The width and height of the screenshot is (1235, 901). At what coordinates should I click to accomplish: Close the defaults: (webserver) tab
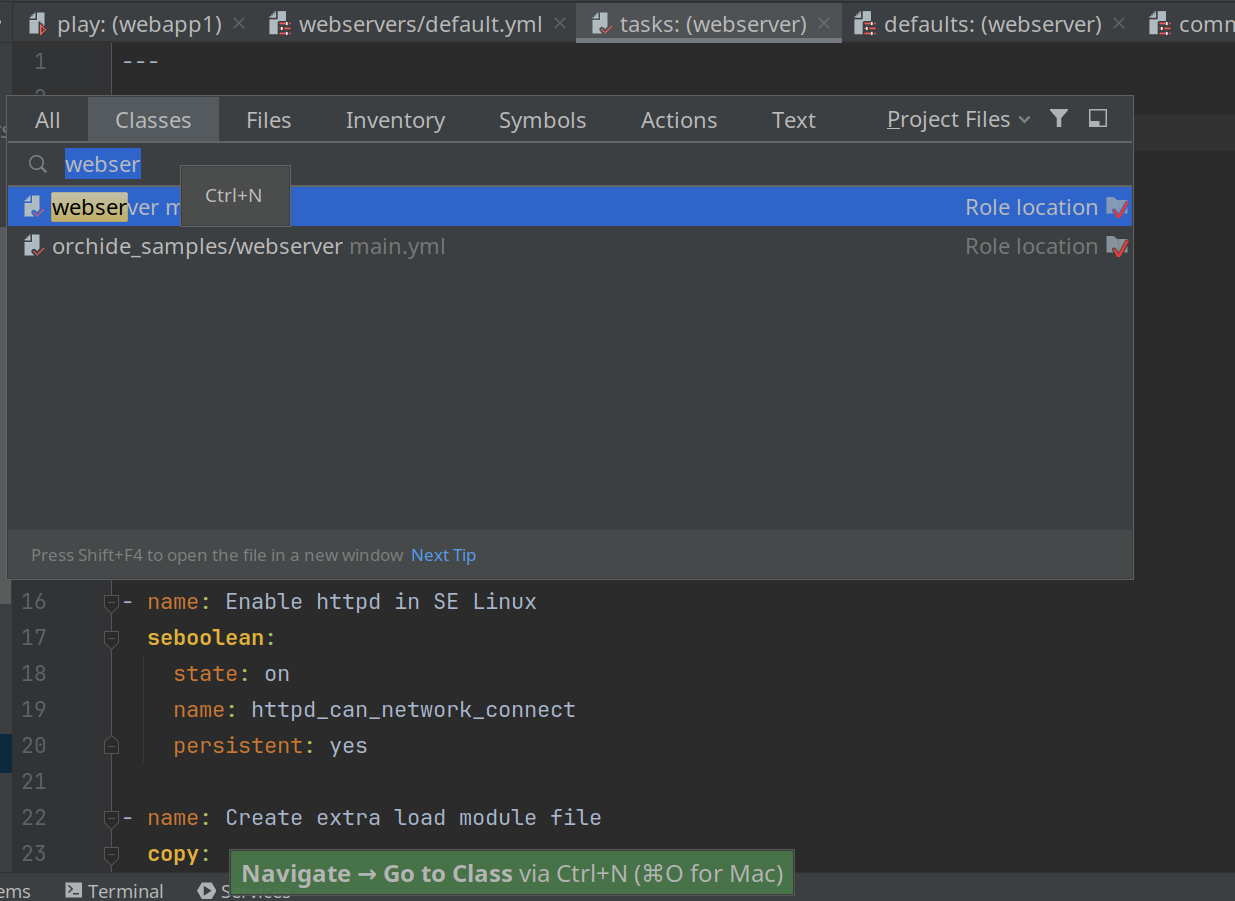[x=1118, y=23]
